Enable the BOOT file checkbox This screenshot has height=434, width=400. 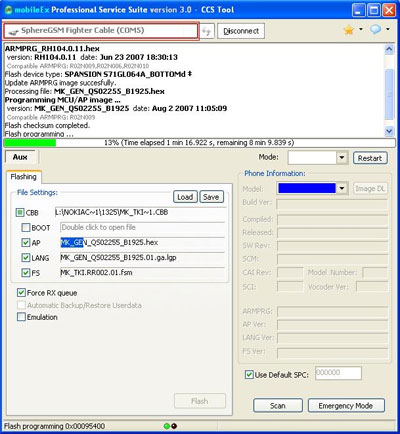click(x=26, y=228)
